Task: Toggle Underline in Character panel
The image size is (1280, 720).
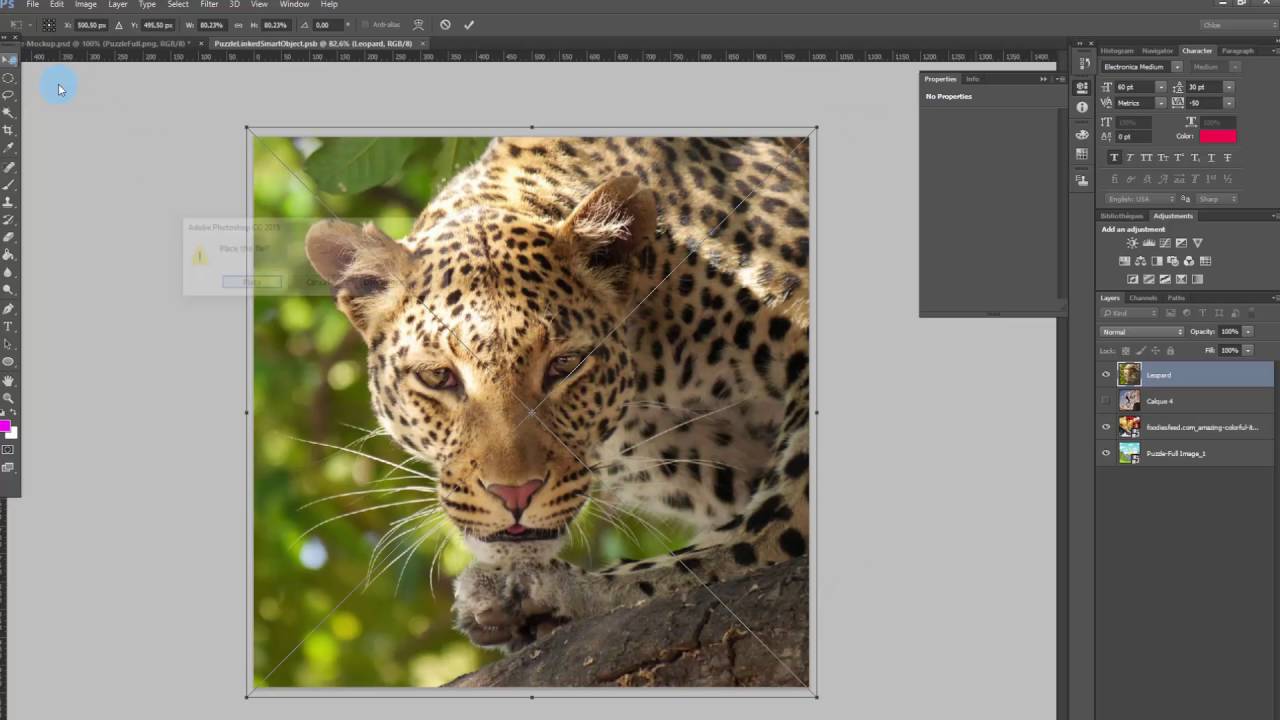Action: click(x=1211, y=157)
